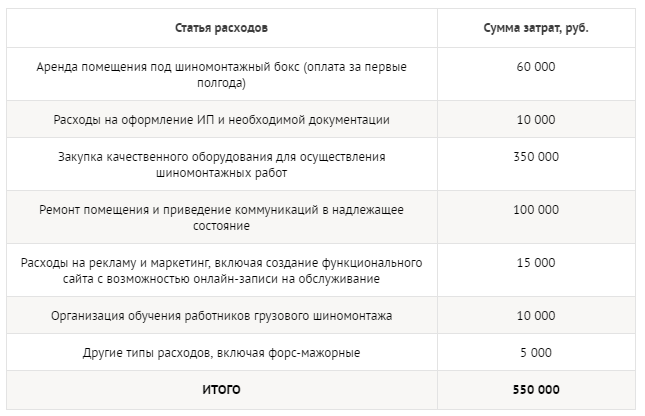Select the 15 000 amount cell
This screenshot has width=645, height=416.
pos(535,262)
